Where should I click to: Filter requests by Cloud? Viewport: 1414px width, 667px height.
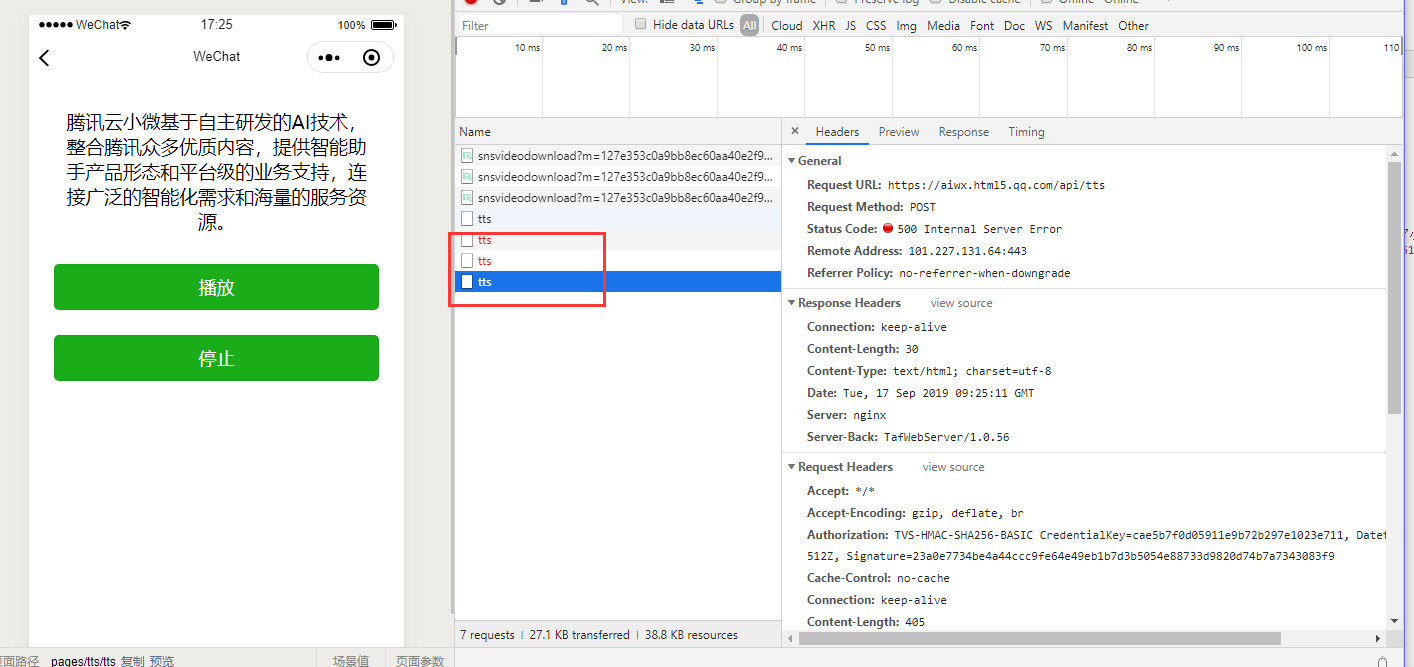(x=787, y=25)
